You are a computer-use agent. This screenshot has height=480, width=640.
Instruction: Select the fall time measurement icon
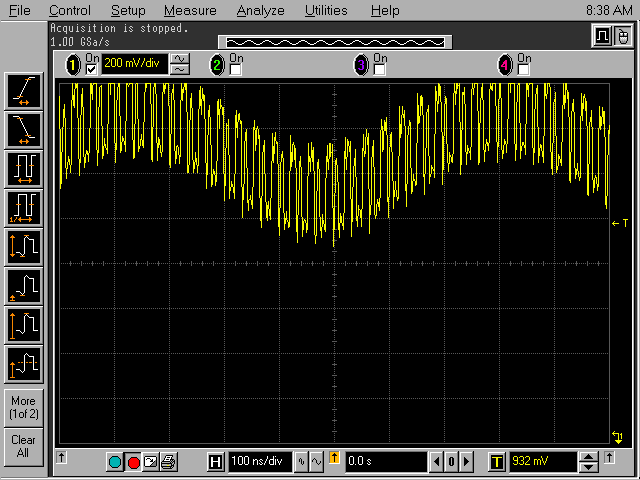pos(23,129)
